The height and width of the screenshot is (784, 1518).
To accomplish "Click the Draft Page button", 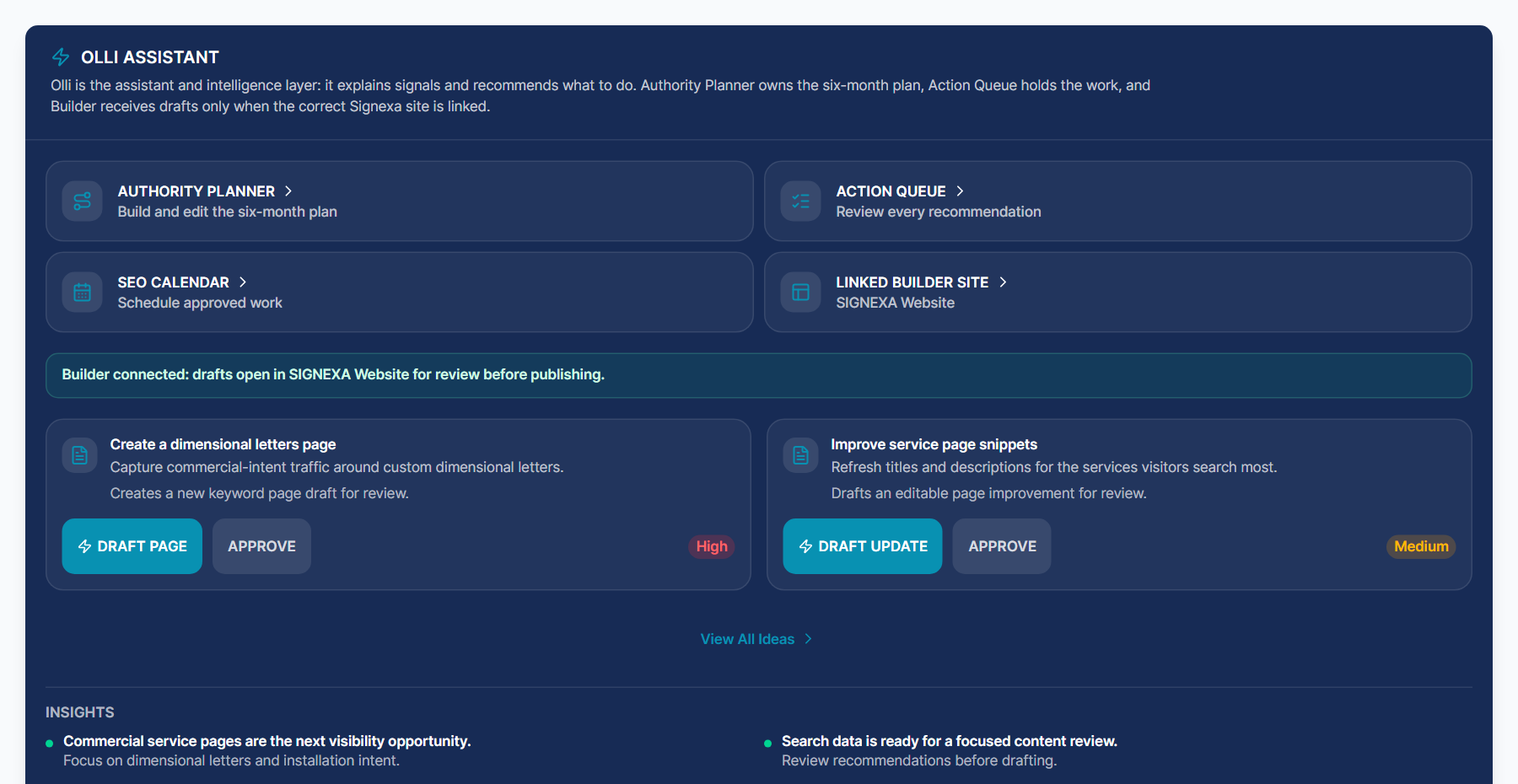I will click(132, 546).
